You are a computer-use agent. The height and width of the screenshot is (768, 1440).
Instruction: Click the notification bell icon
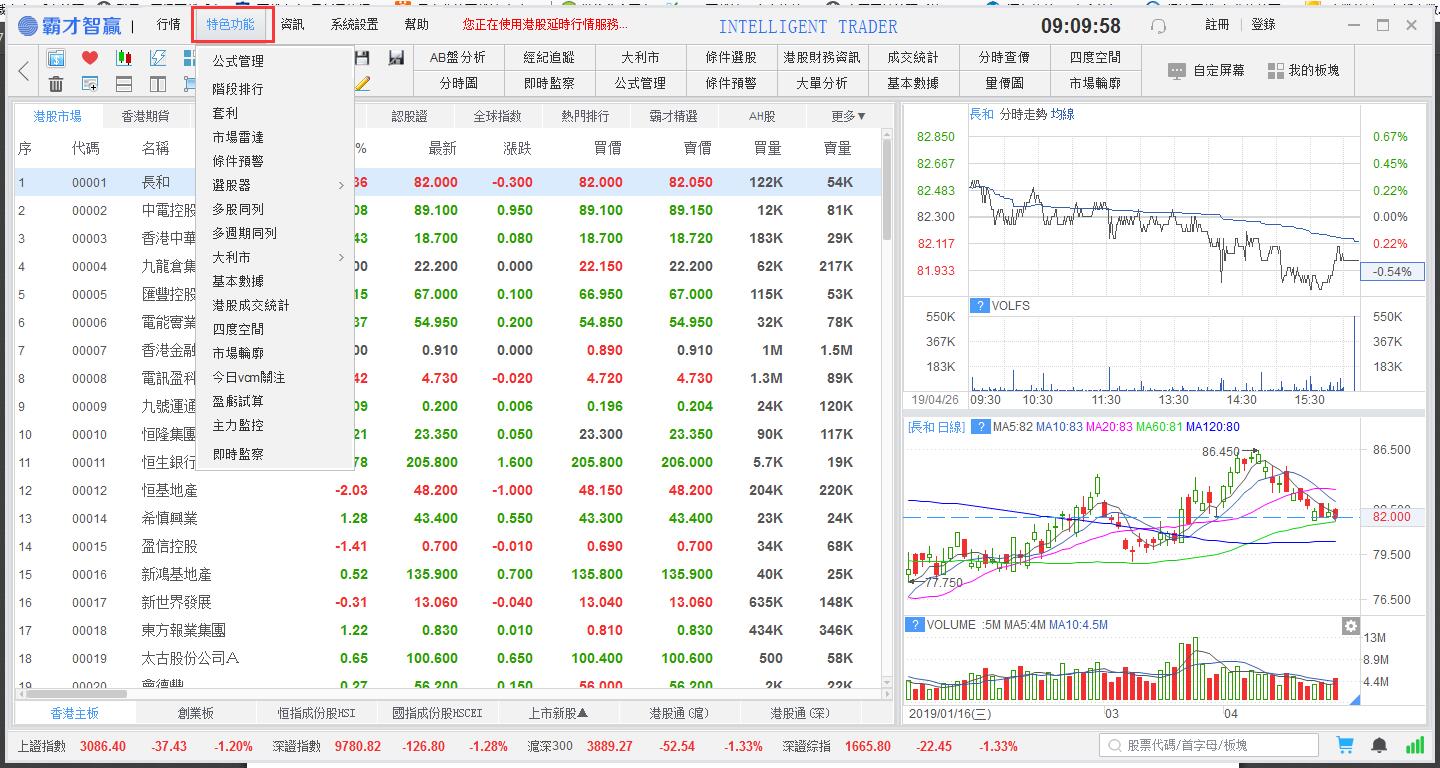tap(1379, 745)
